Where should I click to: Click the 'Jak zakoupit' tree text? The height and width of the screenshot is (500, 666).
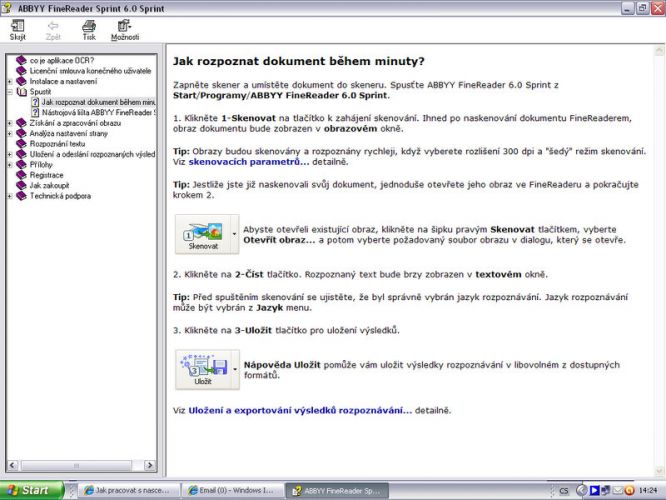point(49,185)
